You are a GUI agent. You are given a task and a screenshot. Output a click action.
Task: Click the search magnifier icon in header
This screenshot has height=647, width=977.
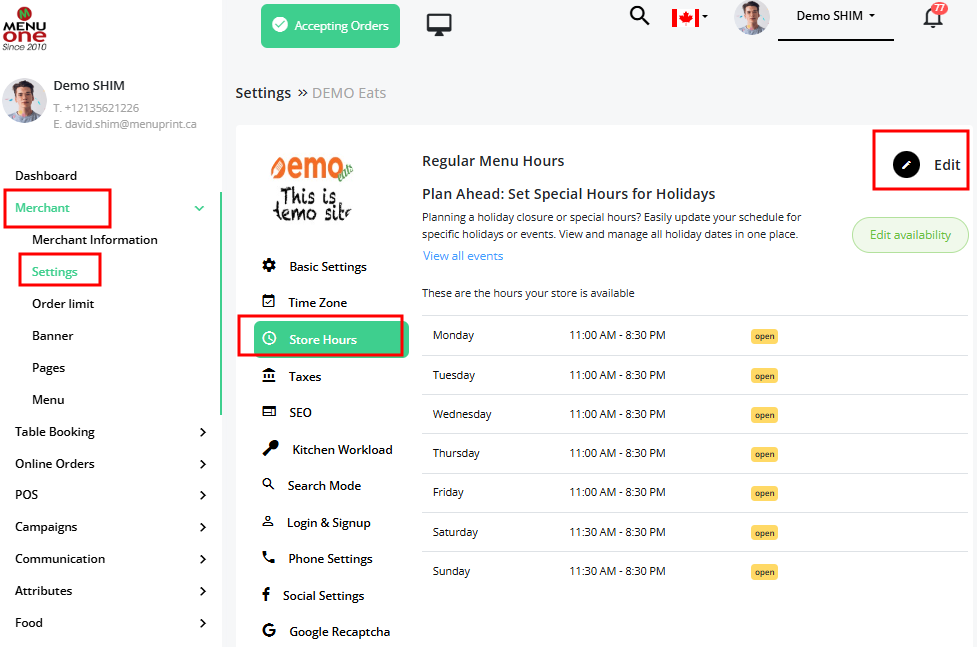pyautogui.click(x=639, y=16)
